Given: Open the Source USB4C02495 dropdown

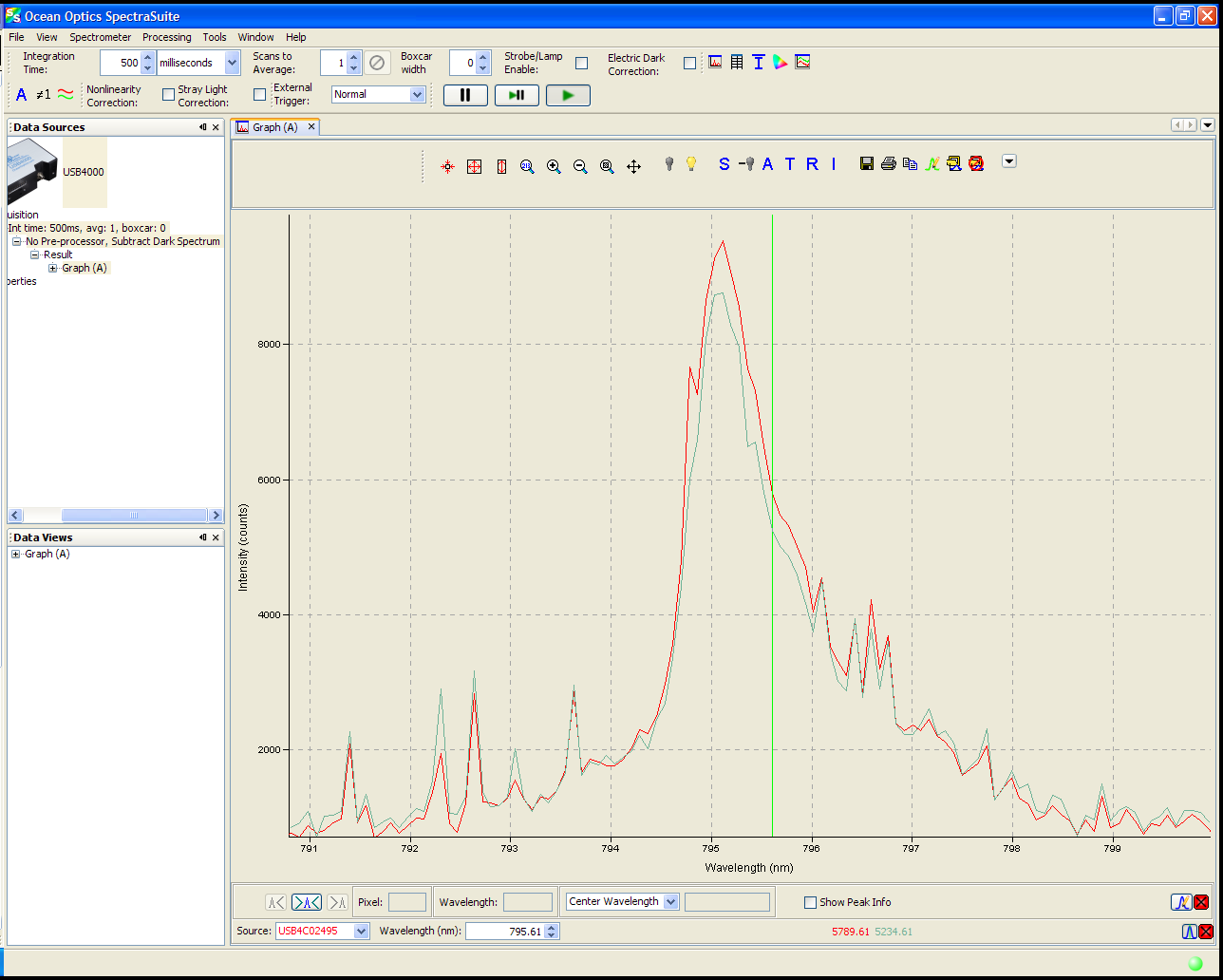Looking at the screenshot, I should point(361,931).
